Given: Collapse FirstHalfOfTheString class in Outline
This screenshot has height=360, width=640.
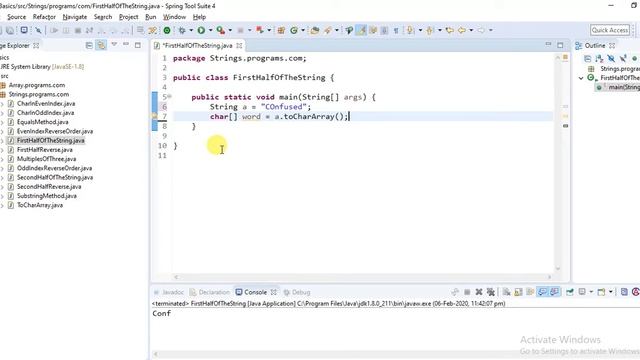Looking at the screenshot, I should point(581,78).
